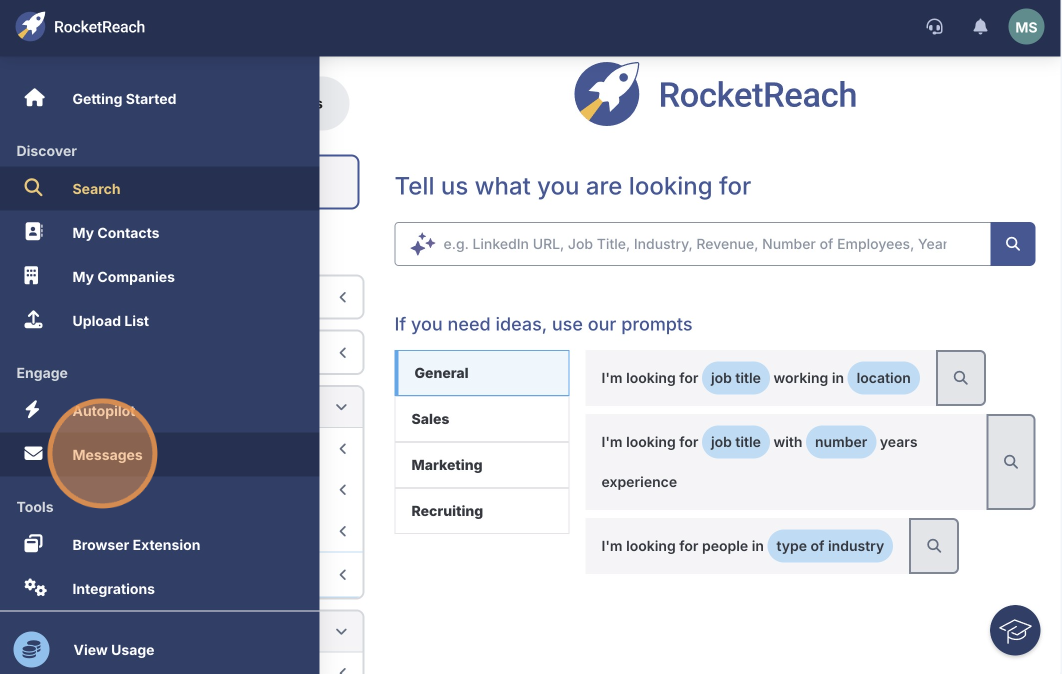Click the 'If you need ideas, use our prompts' text
This screenshot has height=674, width=1062.
pyautogui.click(x=543, y=324)
